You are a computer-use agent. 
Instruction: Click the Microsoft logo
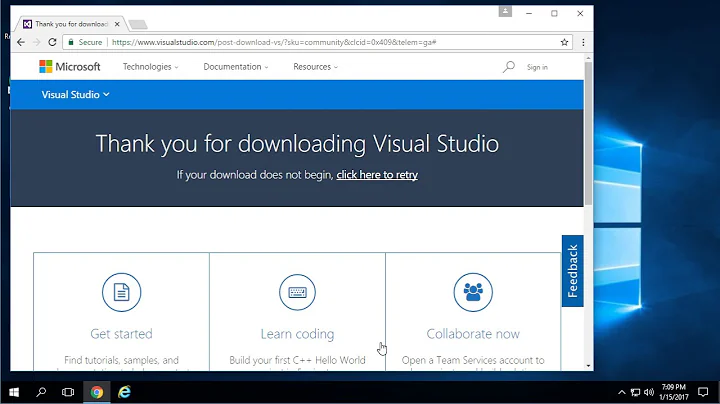[x=70, y=67]
